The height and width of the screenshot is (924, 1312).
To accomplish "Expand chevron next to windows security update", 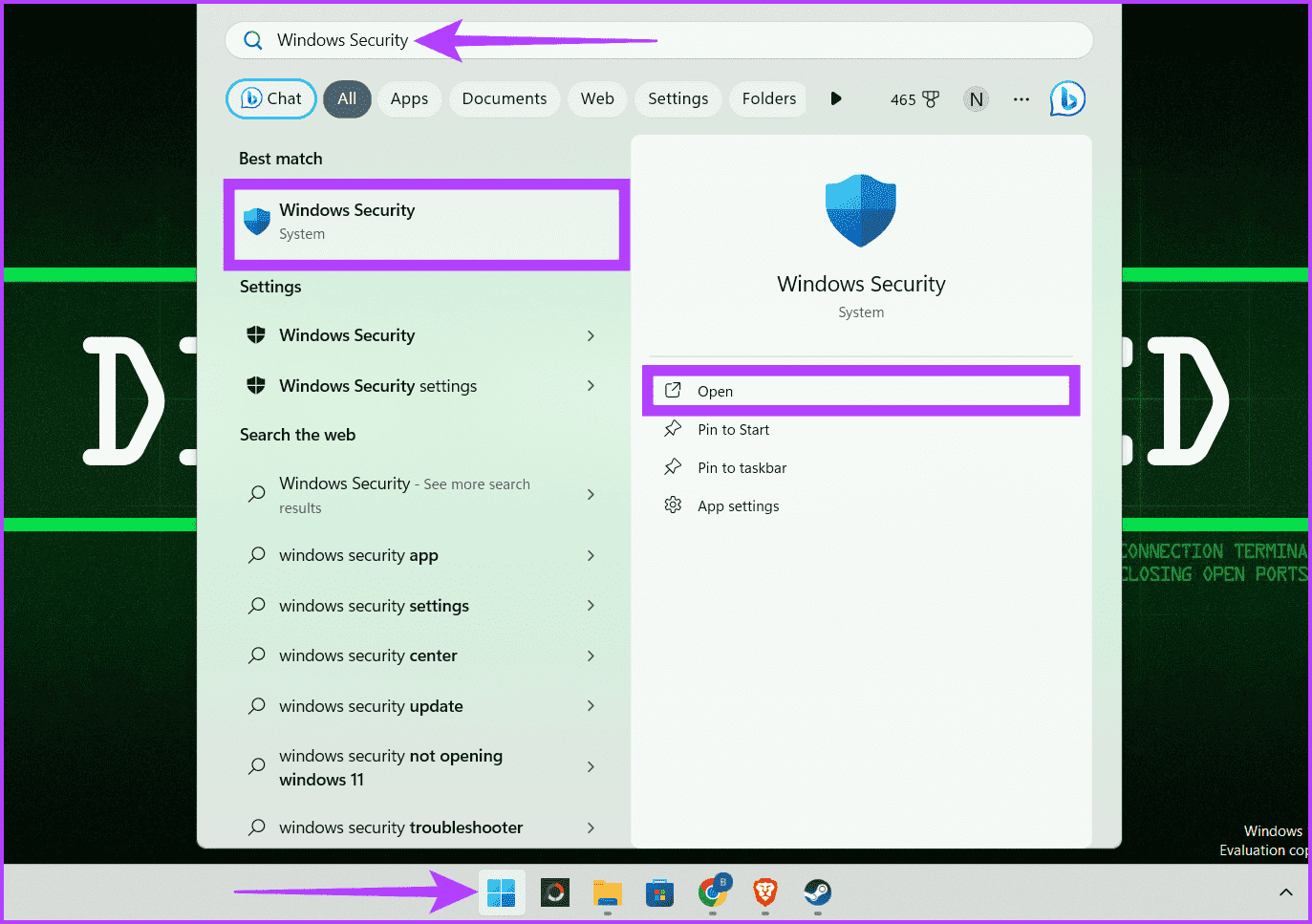I will pyautogui.click(x=591, y=706).
